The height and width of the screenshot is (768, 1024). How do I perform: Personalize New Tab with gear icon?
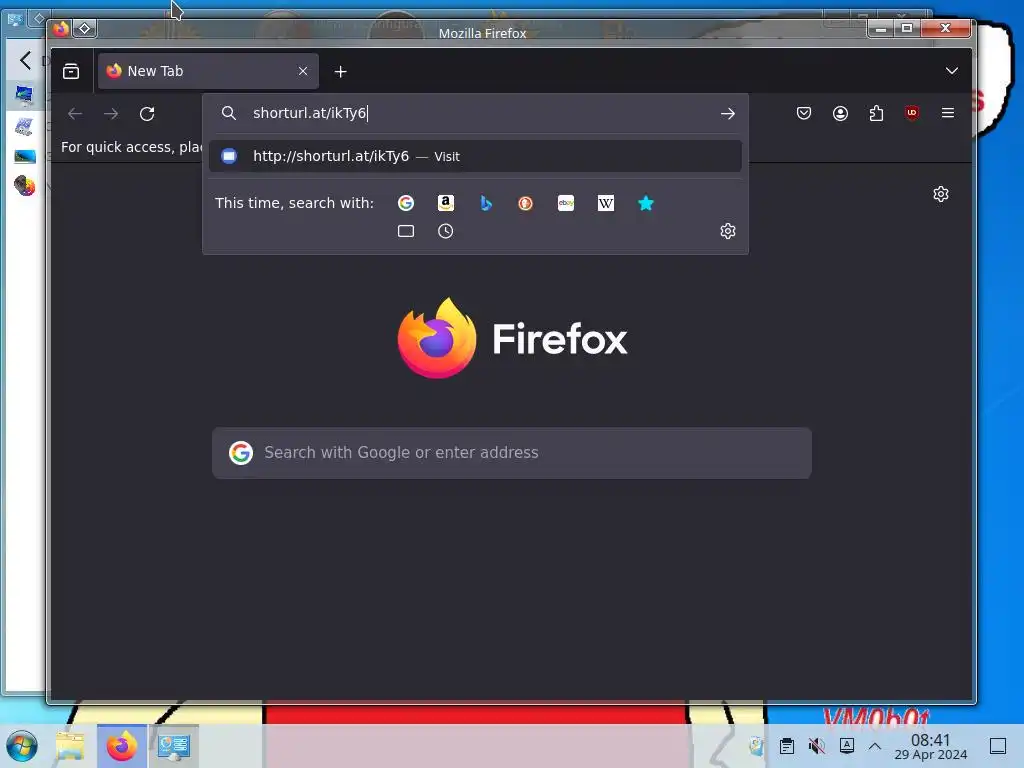click(940, 194)
